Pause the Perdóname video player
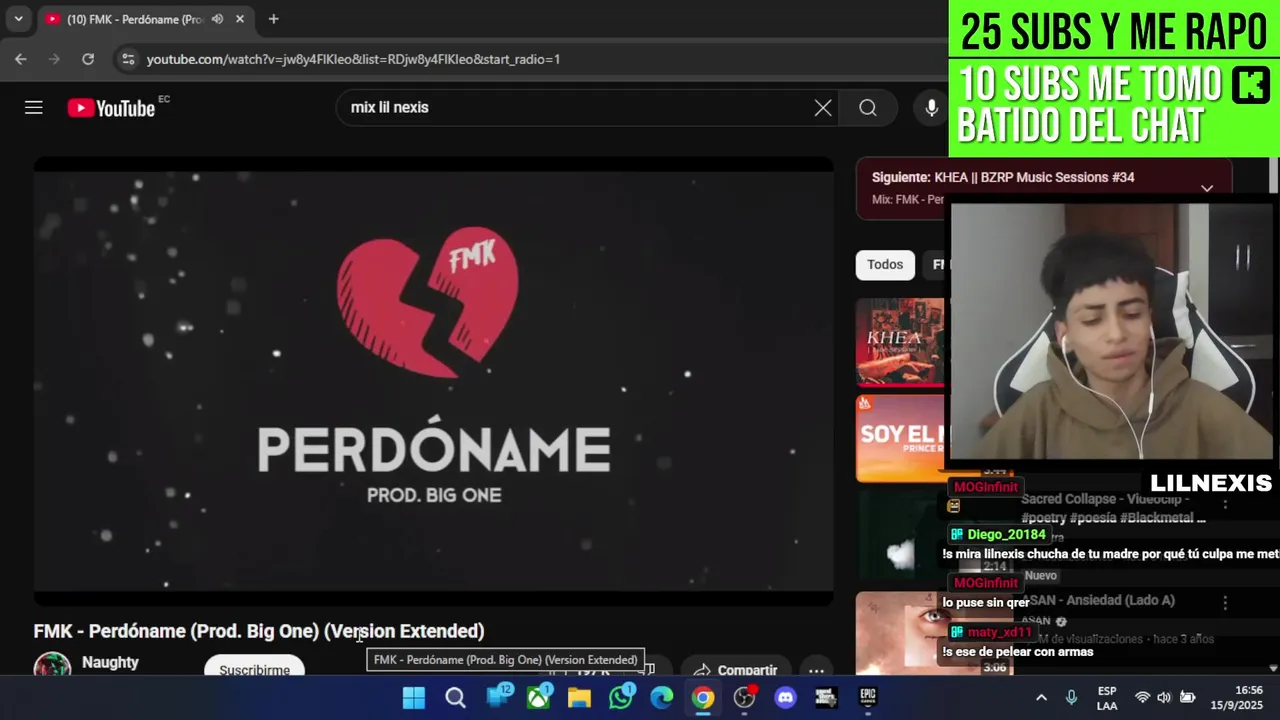The height and width of the screenshot is (720, 1280). (433, 380)
